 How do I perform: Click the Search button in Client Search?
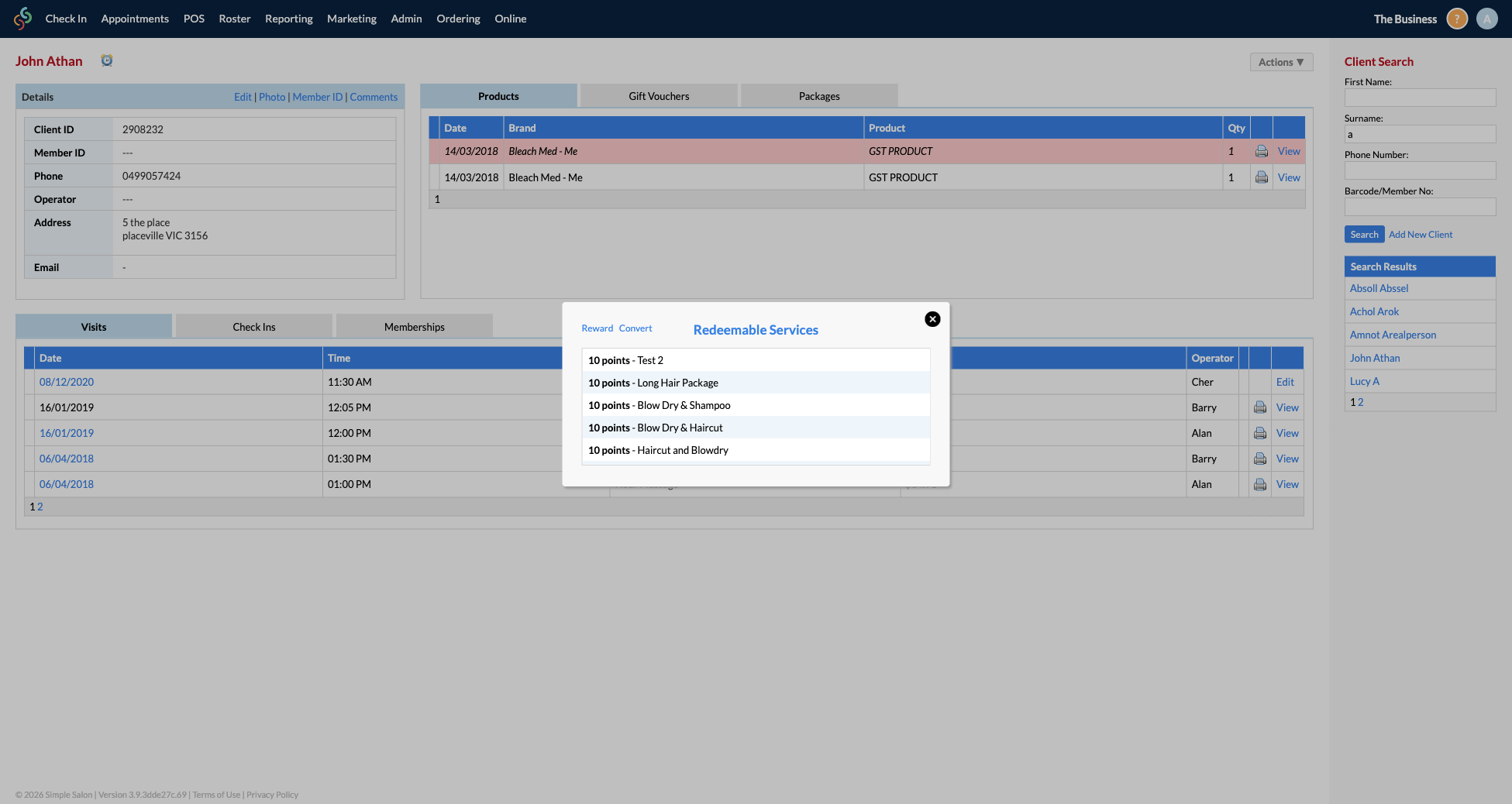tap(1364, 234)
